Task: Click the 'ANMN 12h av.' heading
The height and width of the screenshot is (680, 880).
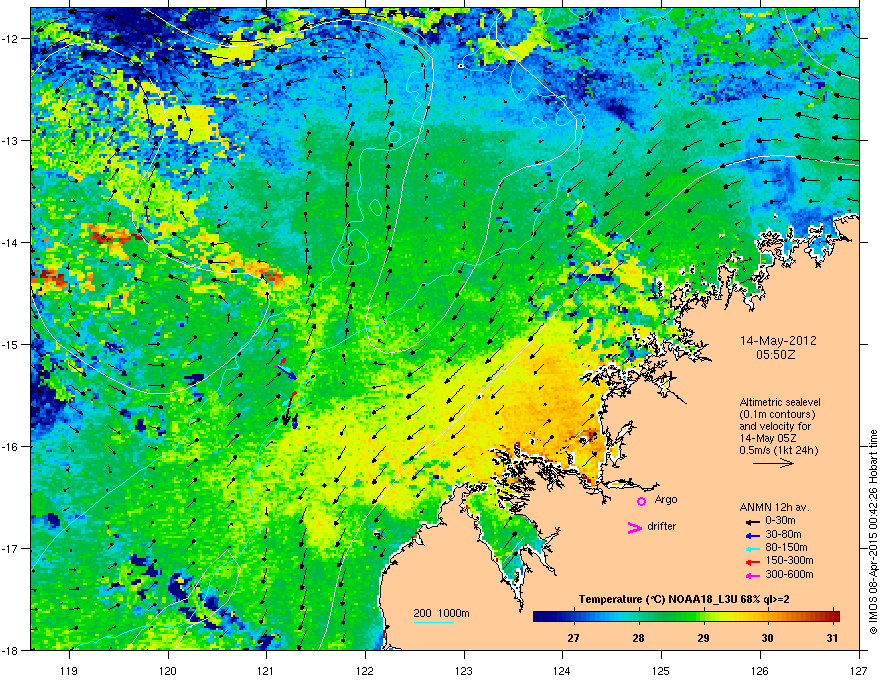Action: 774,508
